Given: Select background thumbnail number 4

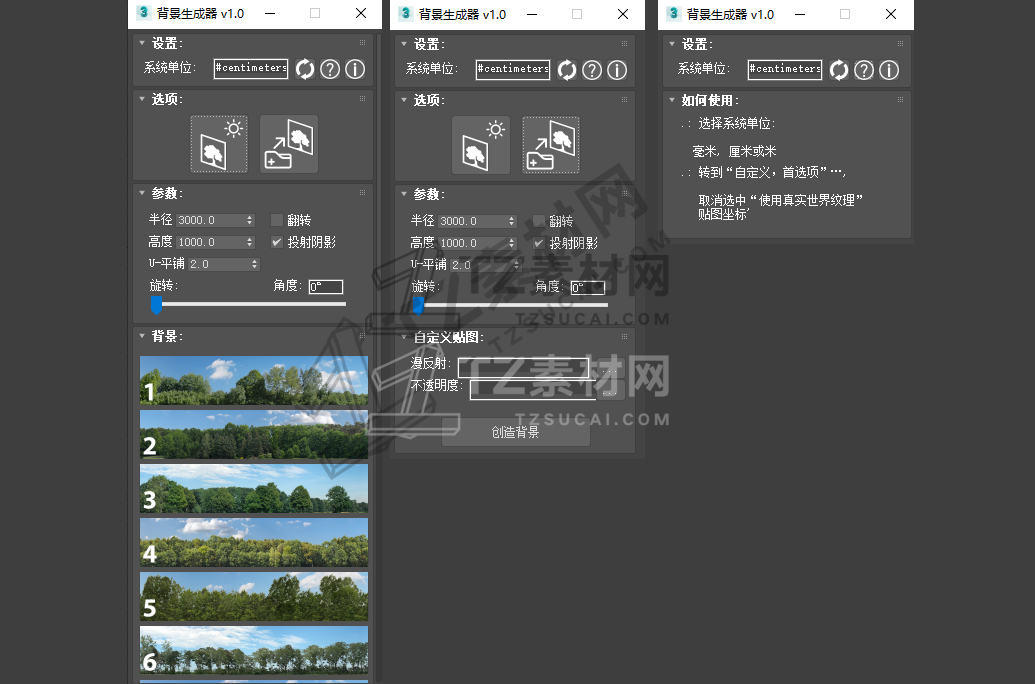Looking at the screenshot, I should point(254,543).
